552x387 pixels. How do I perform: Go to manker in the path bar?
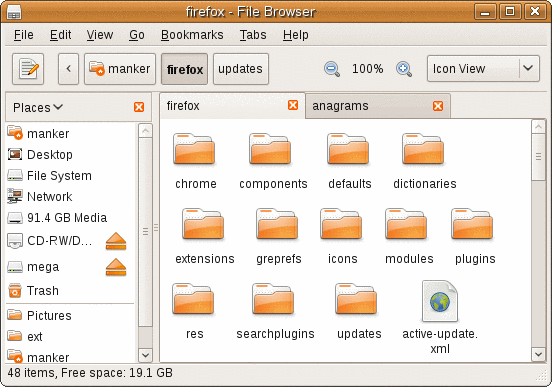coord(120,69)
